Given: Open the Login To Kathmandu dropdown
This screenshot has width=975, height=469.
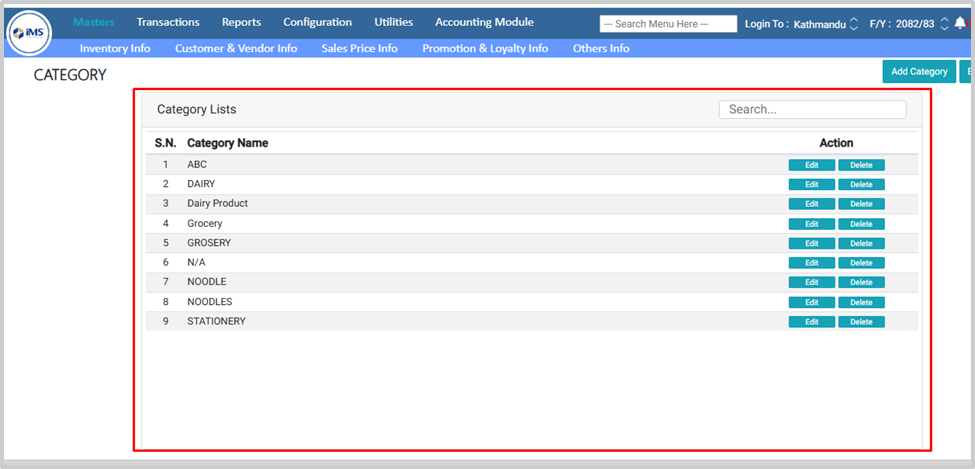Looking at the screenshot, I should coord(853,23).
